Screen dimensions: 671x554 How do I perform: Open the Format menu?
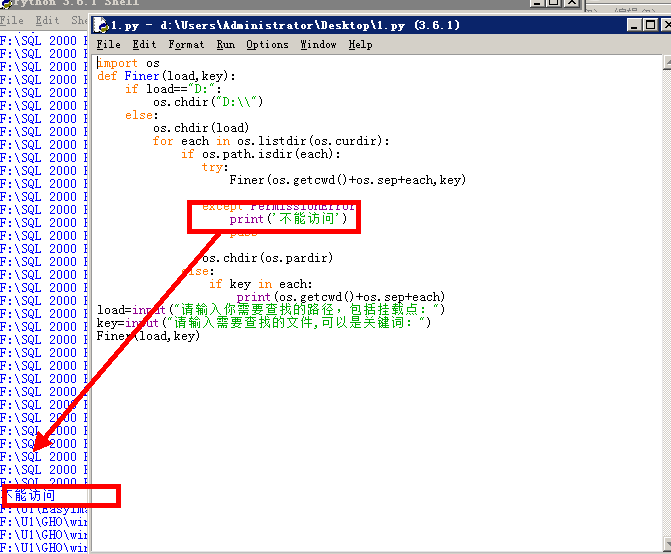pyautogui.click(x=186, y=44)
